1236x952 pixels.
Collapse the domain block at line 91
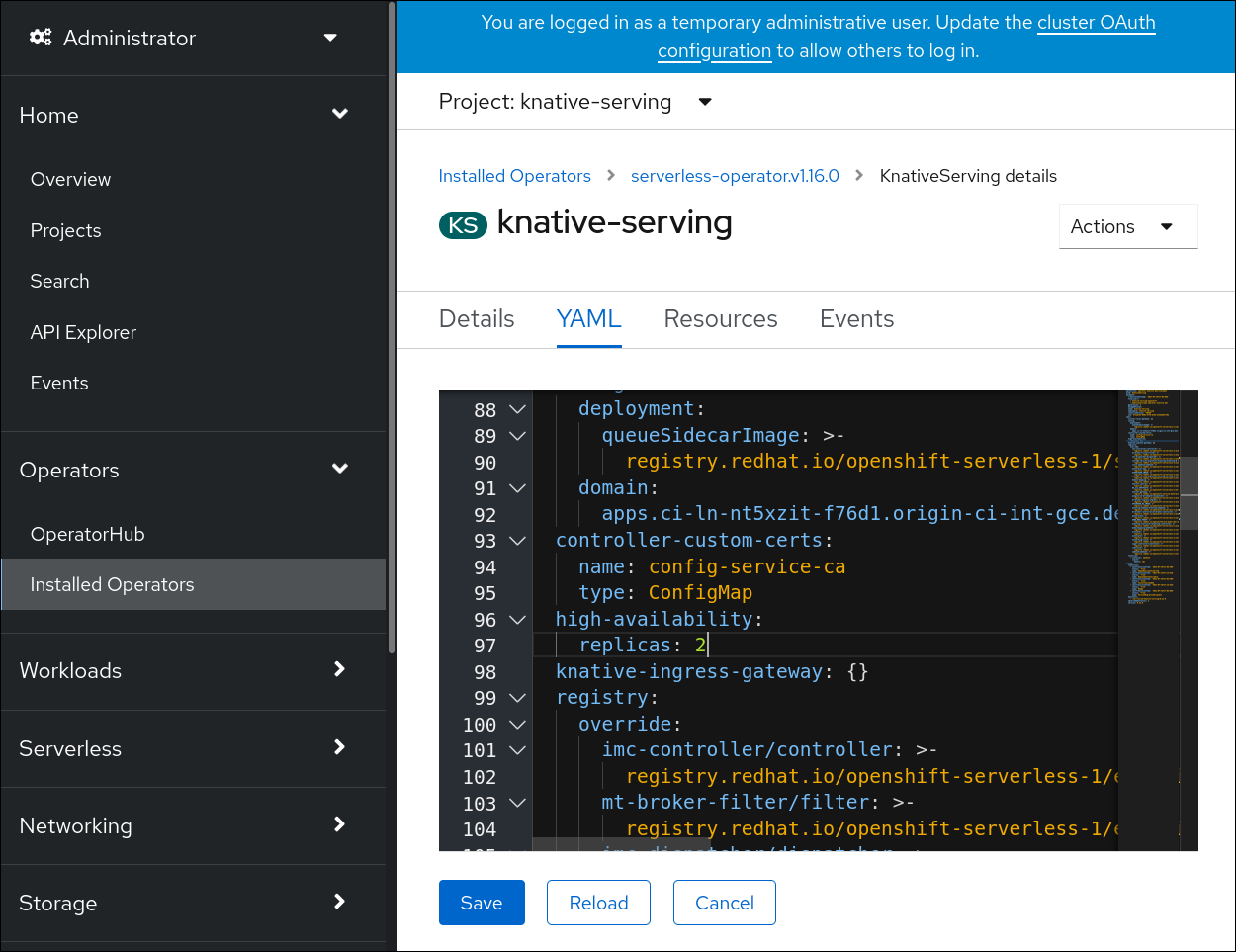[x=517, y=488]
